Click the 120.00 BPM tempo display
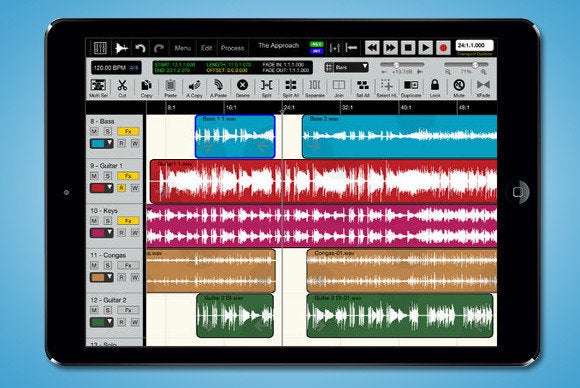 coord(109,68)
